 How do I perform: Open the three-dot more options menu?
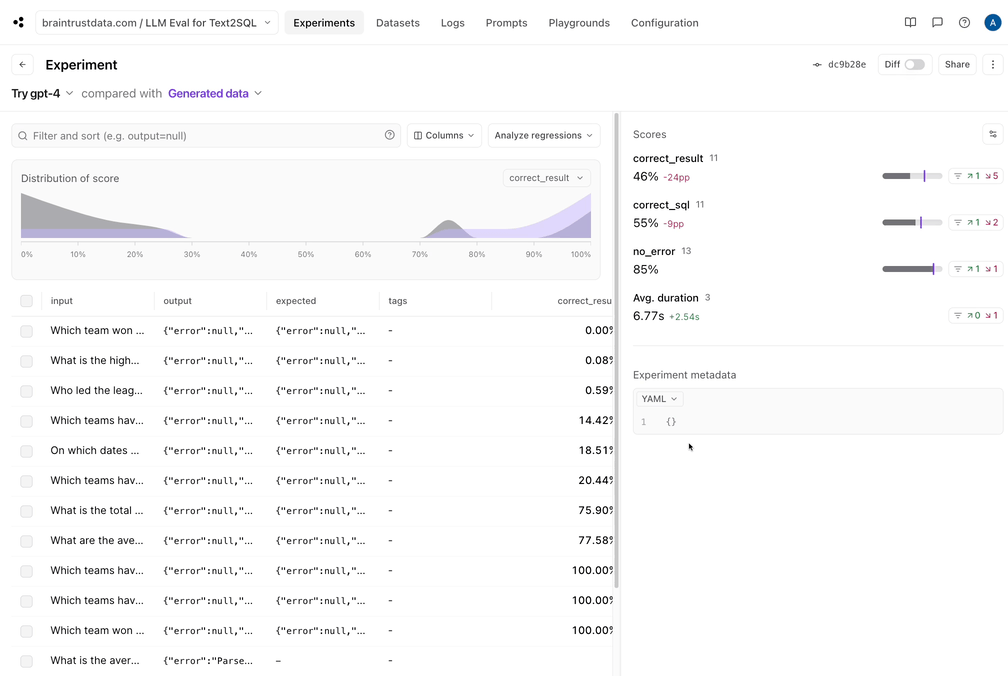point(992,64)
